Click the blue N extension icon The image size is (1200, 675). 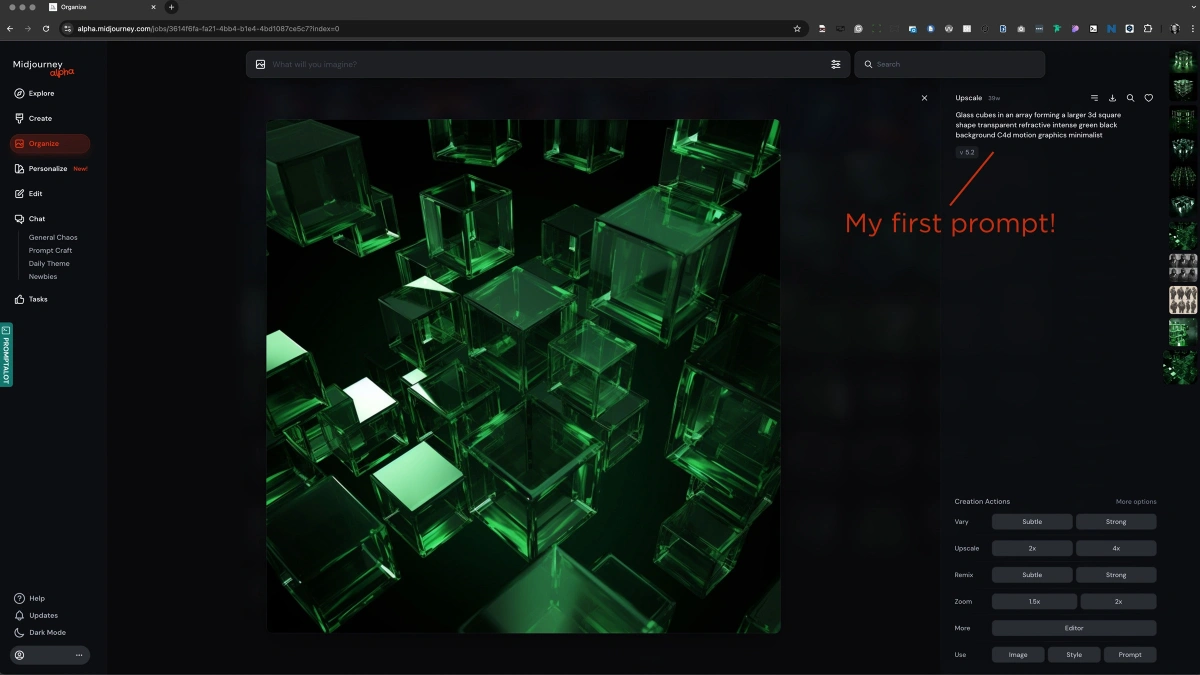(1111, 29)
